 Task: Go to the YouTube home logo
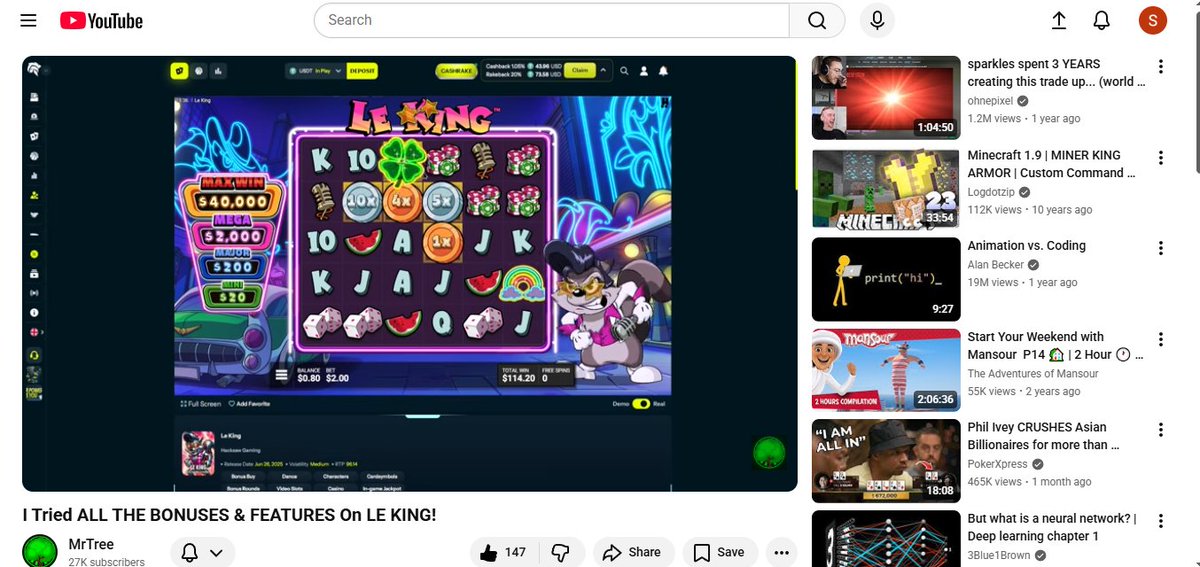click(x=101, y=21)
